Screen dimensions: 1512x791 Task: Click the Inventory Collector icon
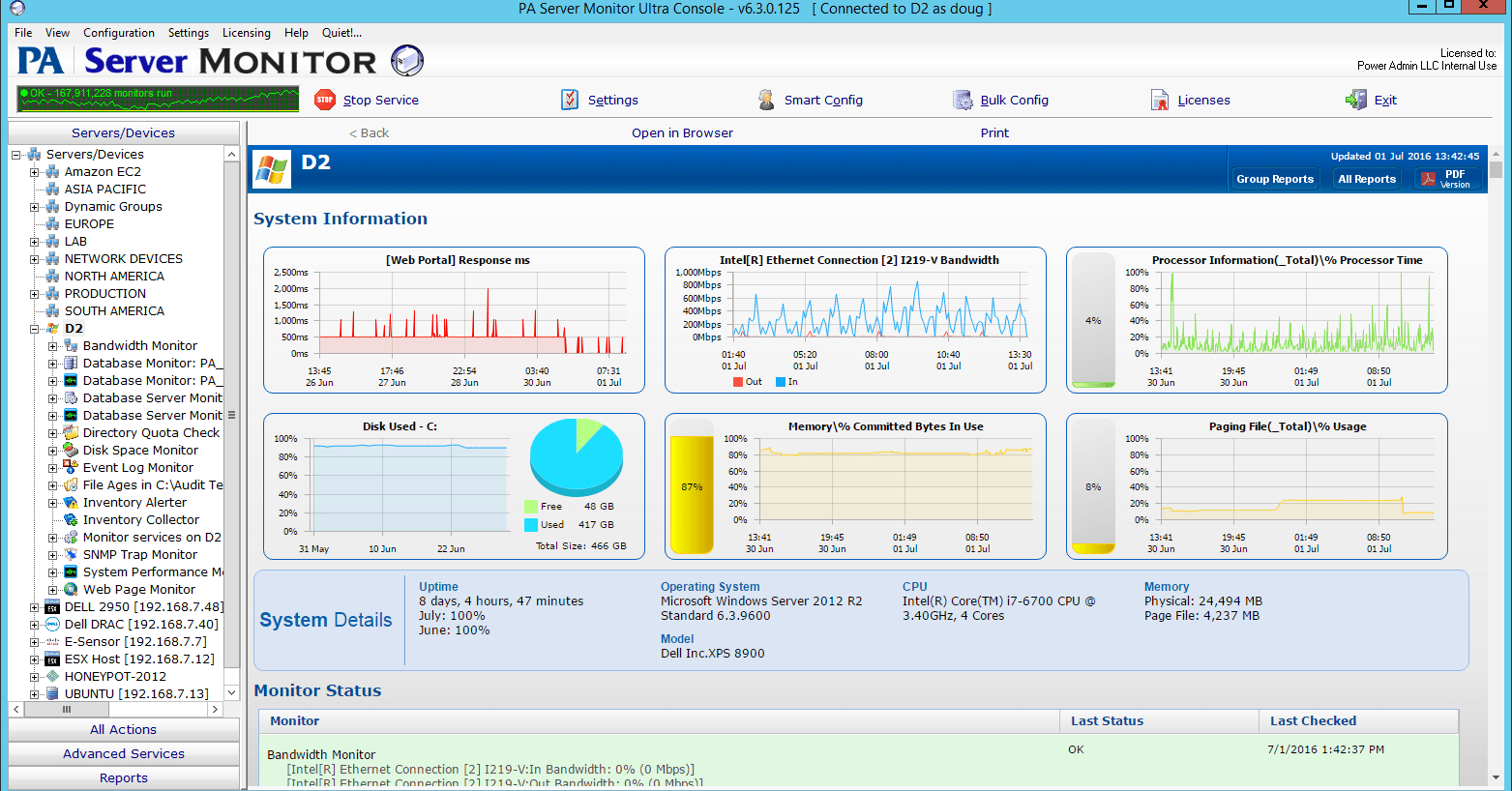pos(71,519)
